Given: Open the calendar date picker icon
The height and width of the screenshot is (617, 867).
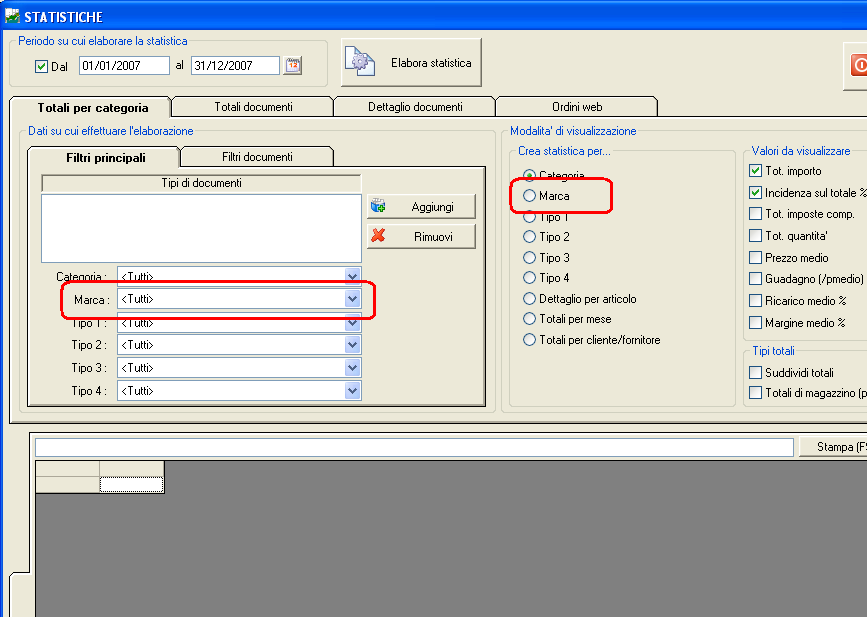Looking at the screenshot, I should (293, 65).
